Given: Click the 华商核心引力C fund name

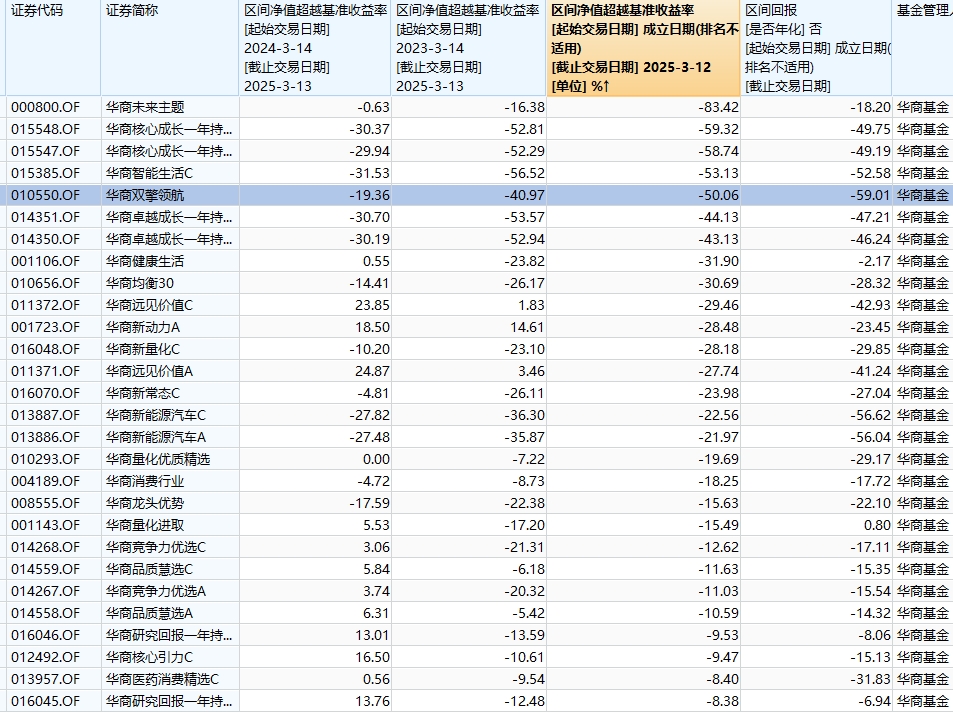Looking at the screenshot, I should point(149,657).
